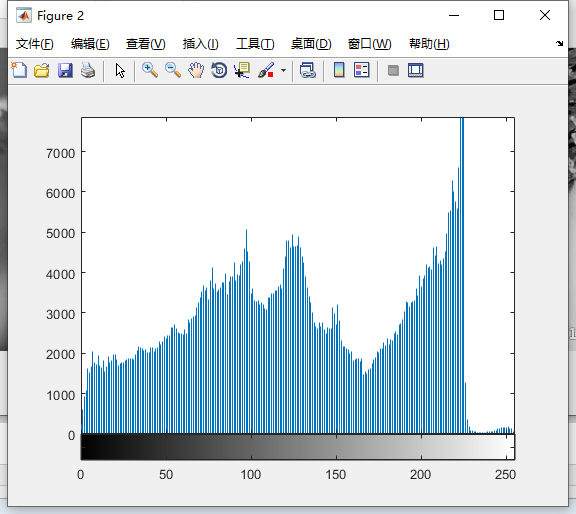Activate the Zoom Out magnifier tool

point(173,70)
